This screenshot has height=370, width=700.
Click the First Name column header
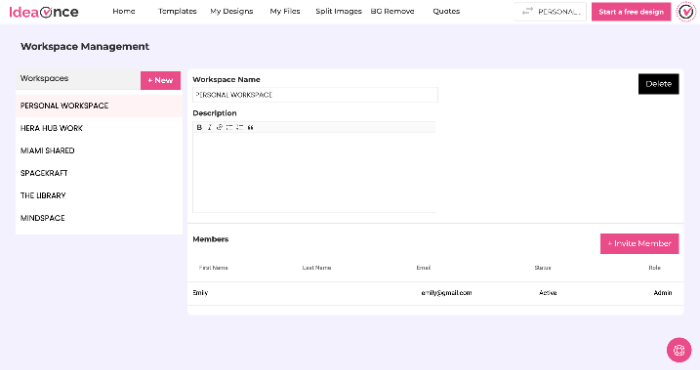tap(213, 268)
